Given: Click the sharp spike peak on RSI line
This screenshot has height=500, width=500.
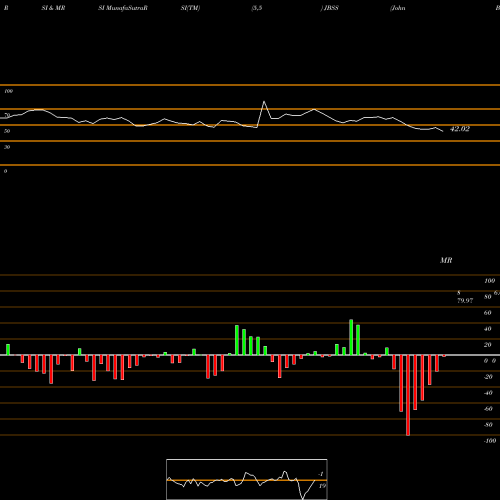Looking at the screenshot, I should pyautogui.click(x=264, y=102).
